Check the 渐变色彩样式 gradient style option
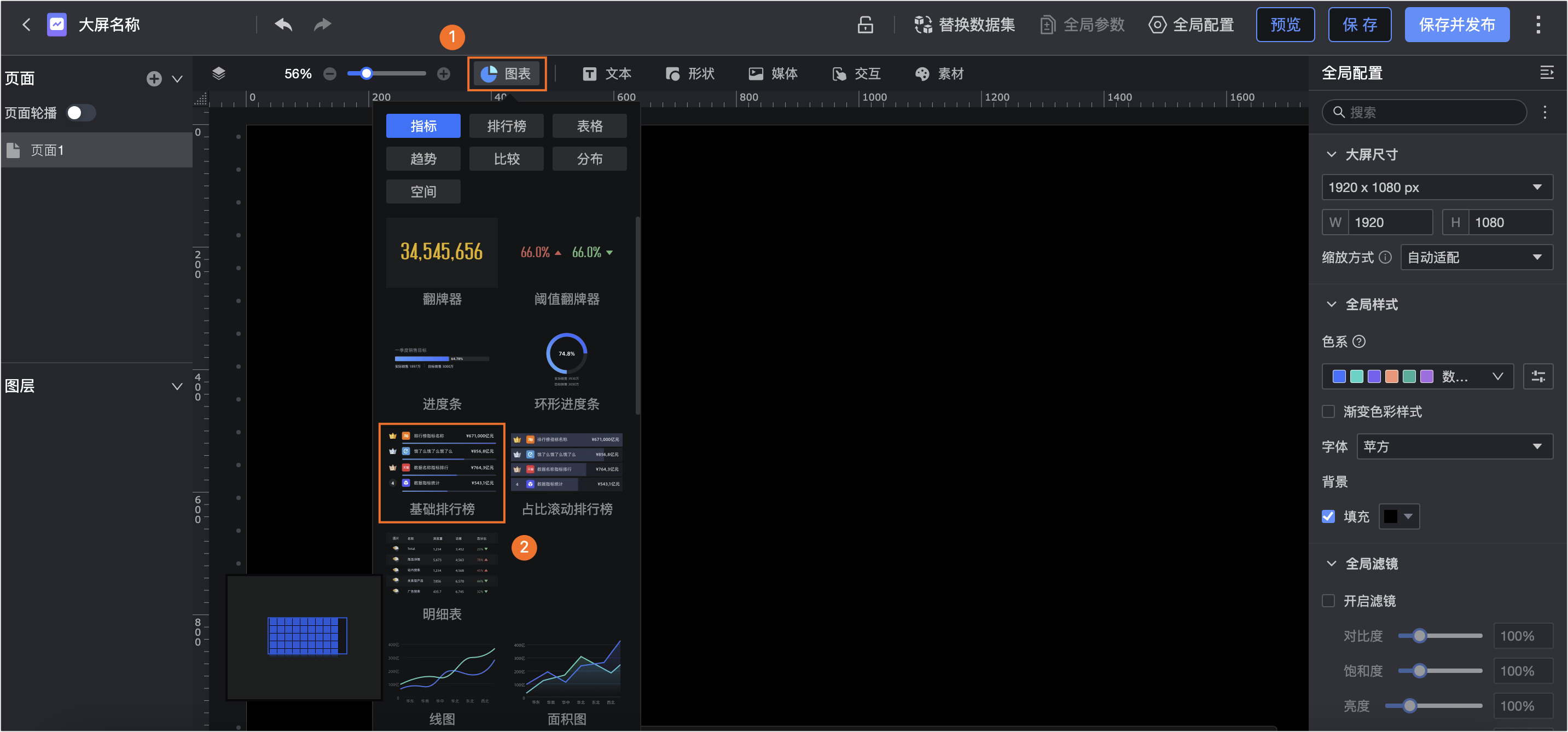This screenshot has width=1568, height=732. [x=1329, y=411]
